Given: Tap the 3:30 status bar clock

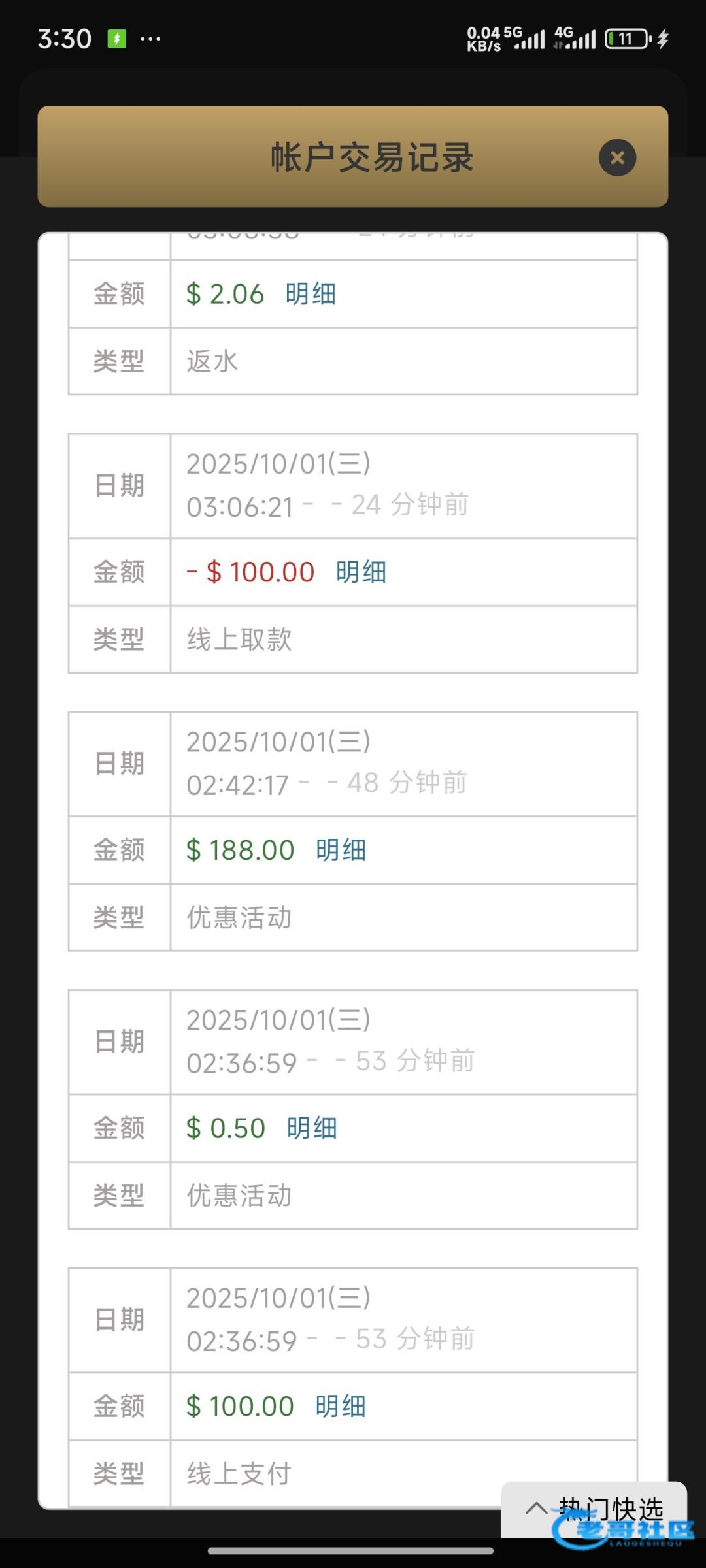Looking at the screenshot, I should [x=64, y=39].
